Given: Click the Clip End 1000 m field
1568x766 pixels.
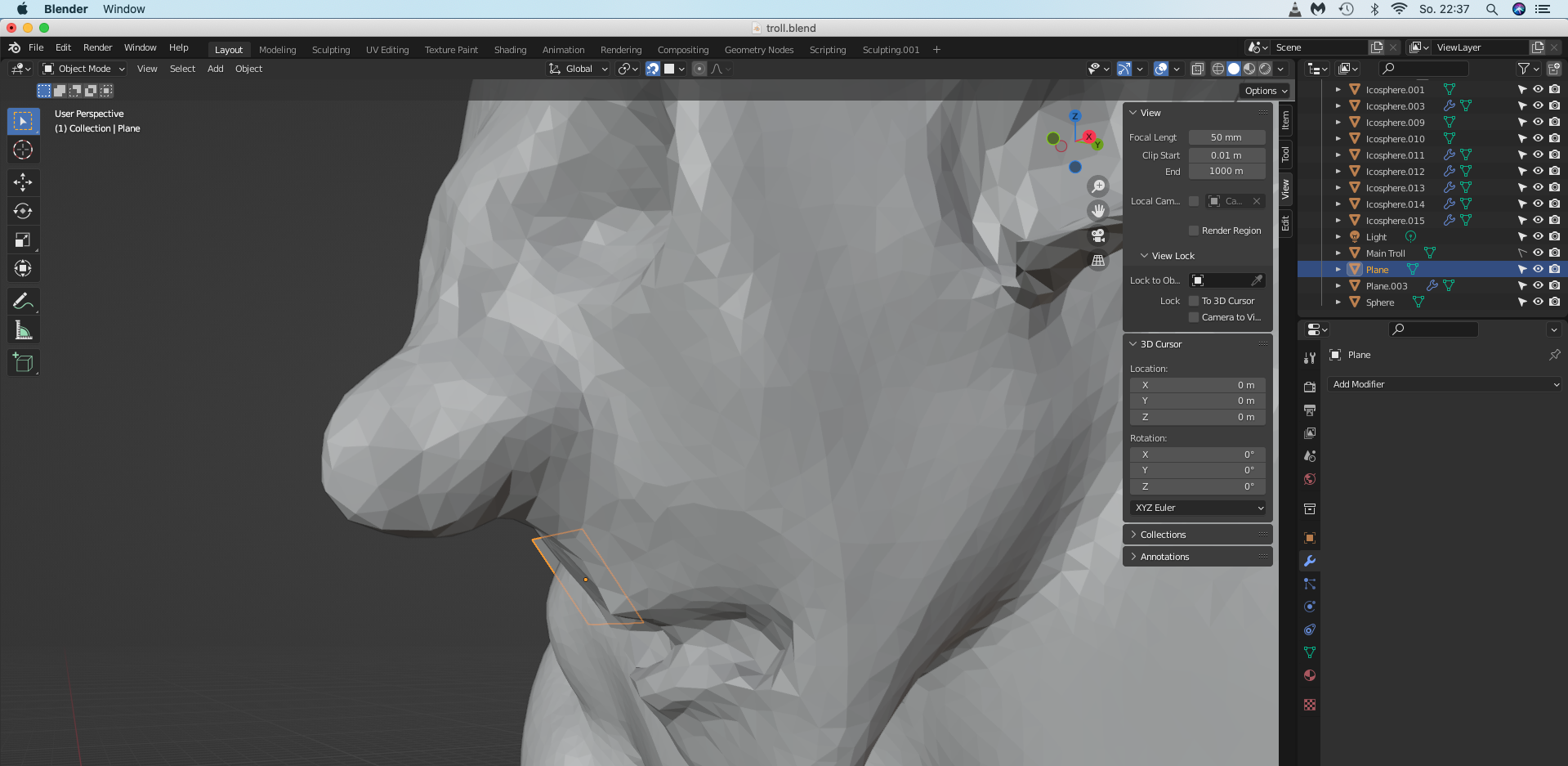Looking at the screenshot, I should click(x=1226, y=171).
